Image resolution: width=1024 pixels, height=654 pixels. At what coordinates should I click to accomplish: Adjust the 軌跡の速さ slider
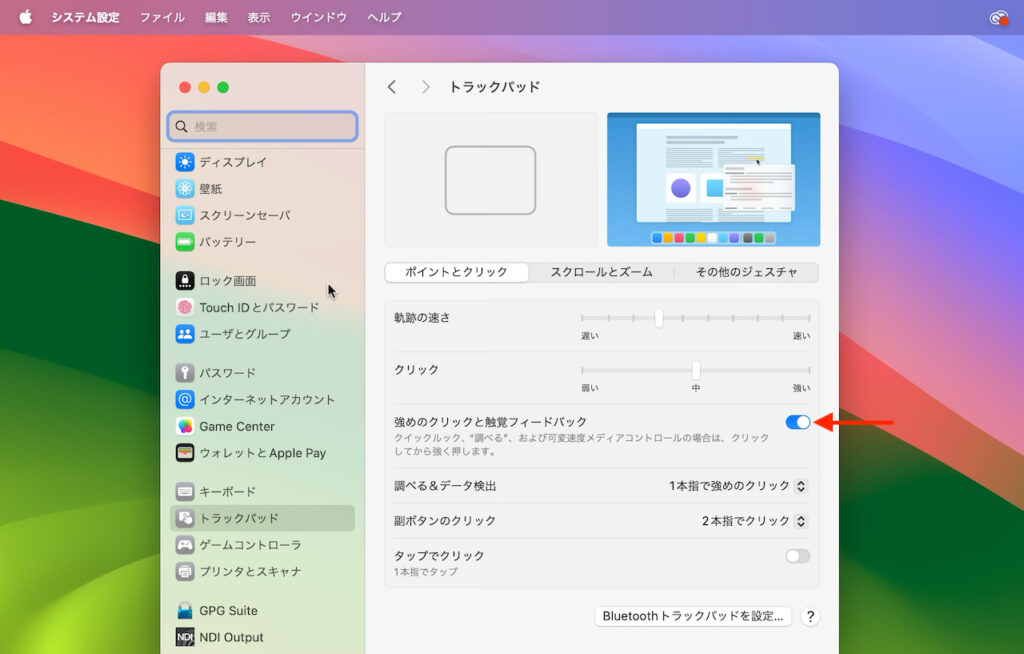tap(658, 318)
